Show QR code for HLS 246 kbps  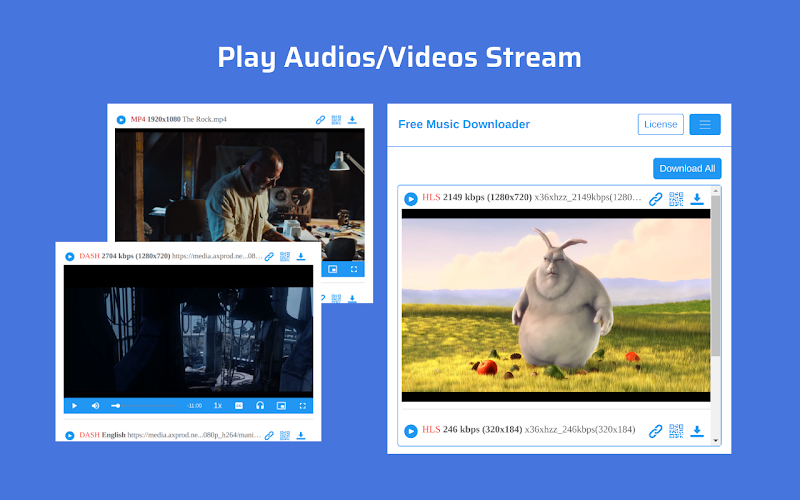pyautogui.click(x=676, y=431)
